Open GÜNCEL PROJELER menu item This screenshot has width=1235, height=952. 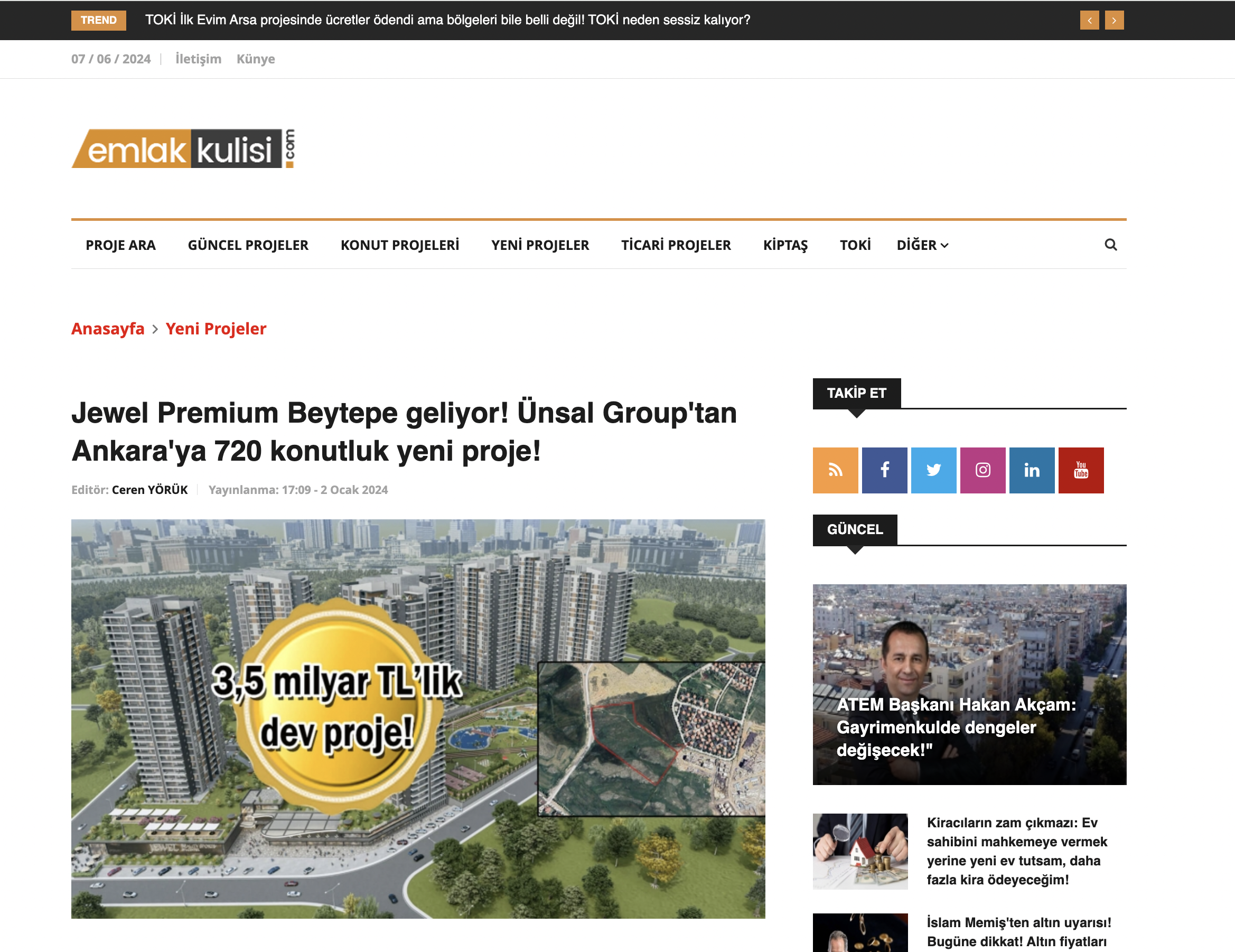click(248, 245)
